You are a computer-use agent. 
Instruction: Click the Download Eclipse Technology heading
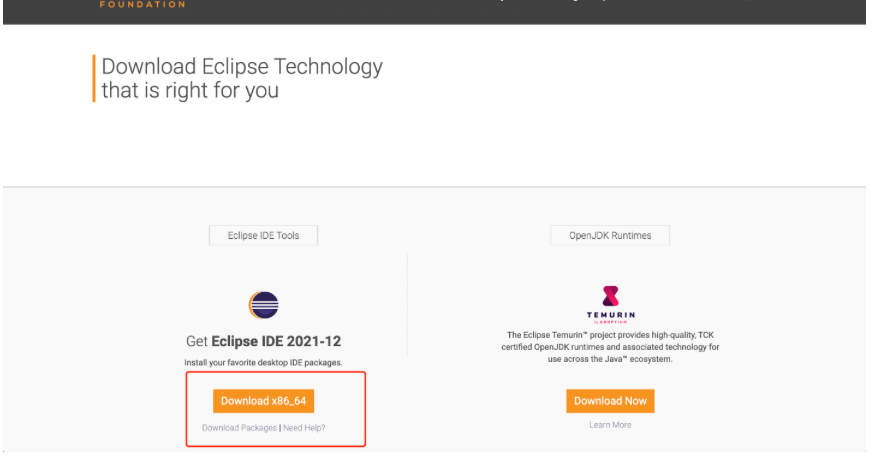pos(242,67)
